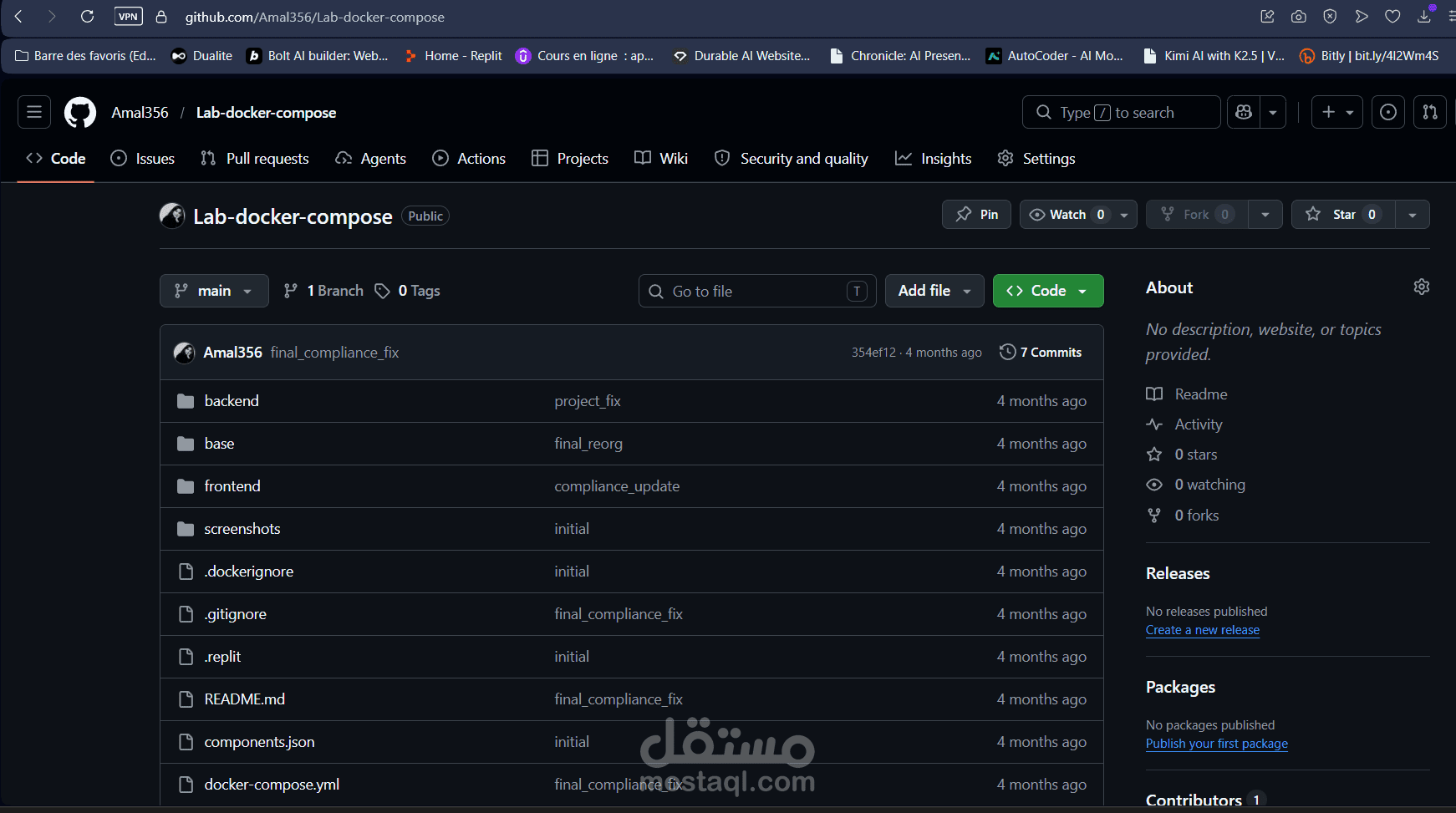Open the 0 stars link

(x=1182, y=455)
